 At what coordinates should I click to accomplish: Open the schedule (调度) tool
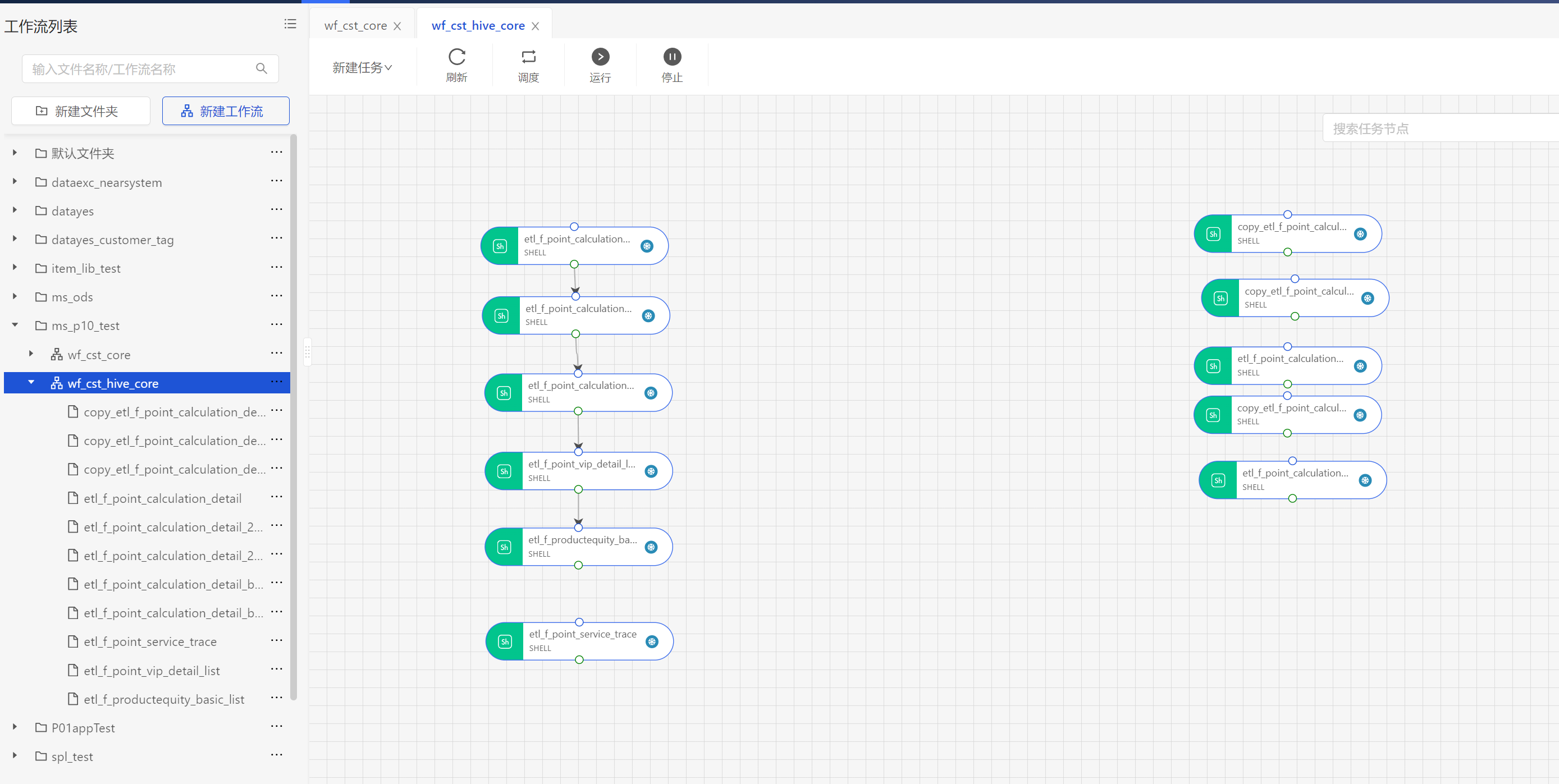528,65
